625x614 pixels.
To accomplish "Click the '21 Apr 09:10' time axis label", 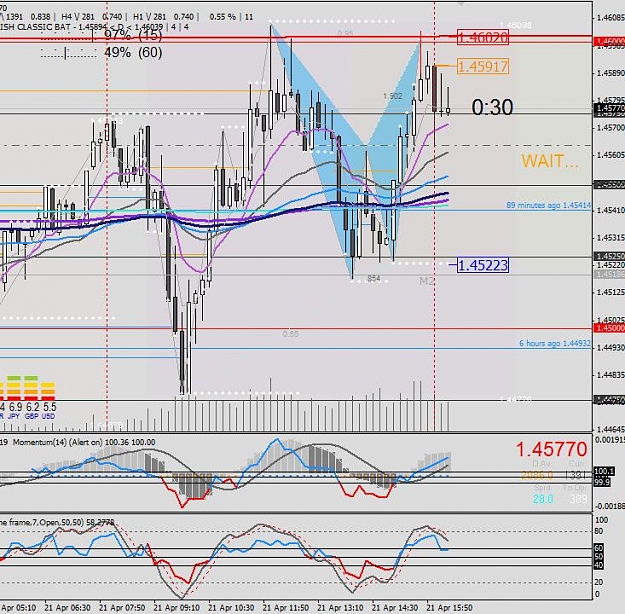I will [x=177, y=608].
